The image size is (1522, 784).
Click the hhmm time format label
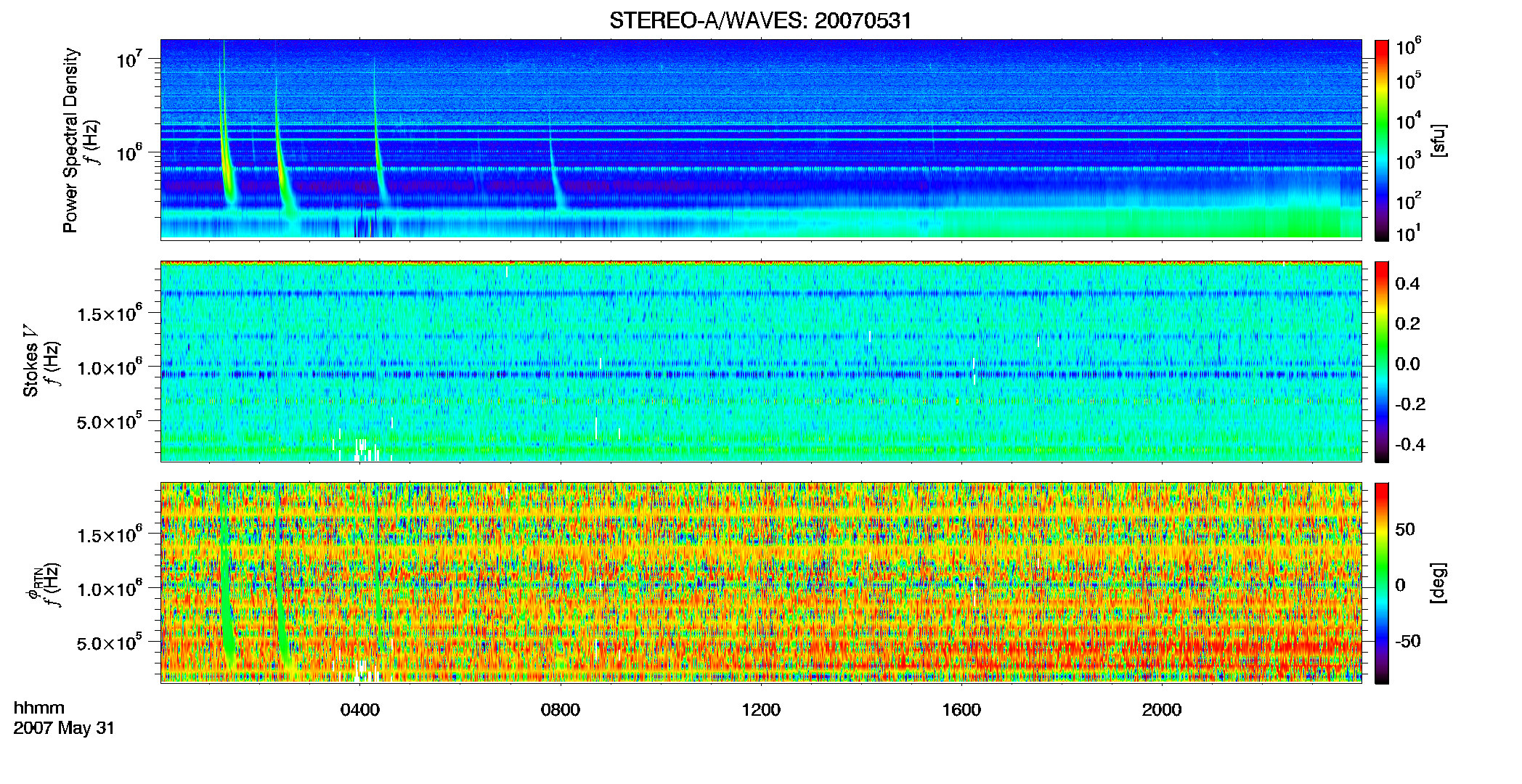point(39,708)
